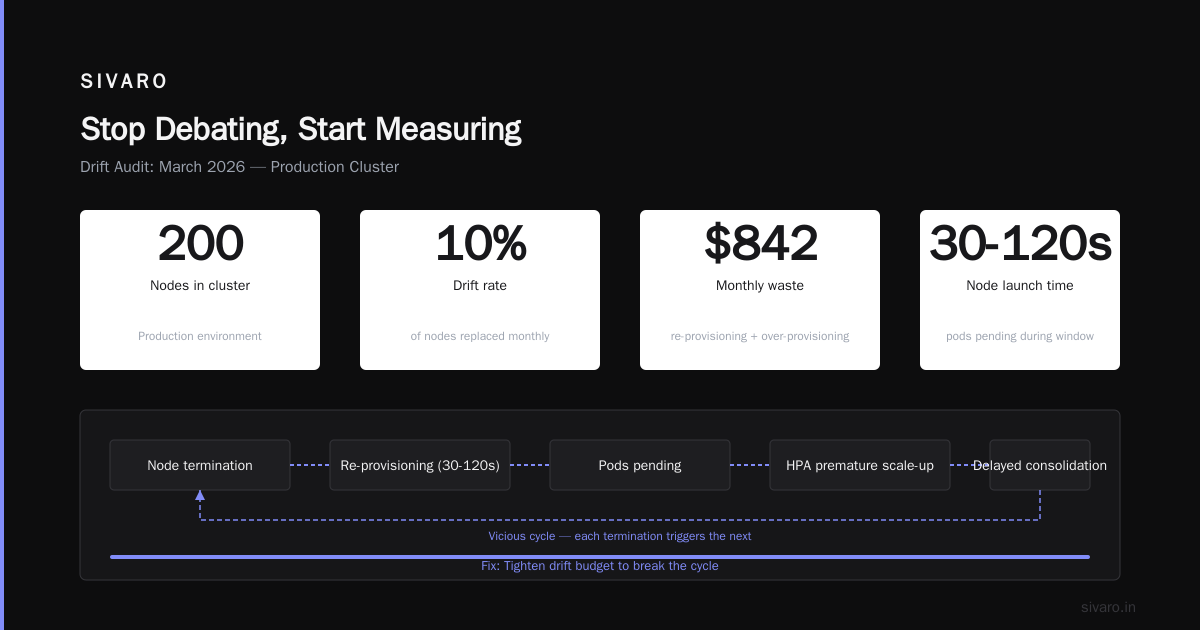The image size is (1200, 630).
Task: Select the 'Delayed consolidation' step box
Action: click(x=1040, y=465)
